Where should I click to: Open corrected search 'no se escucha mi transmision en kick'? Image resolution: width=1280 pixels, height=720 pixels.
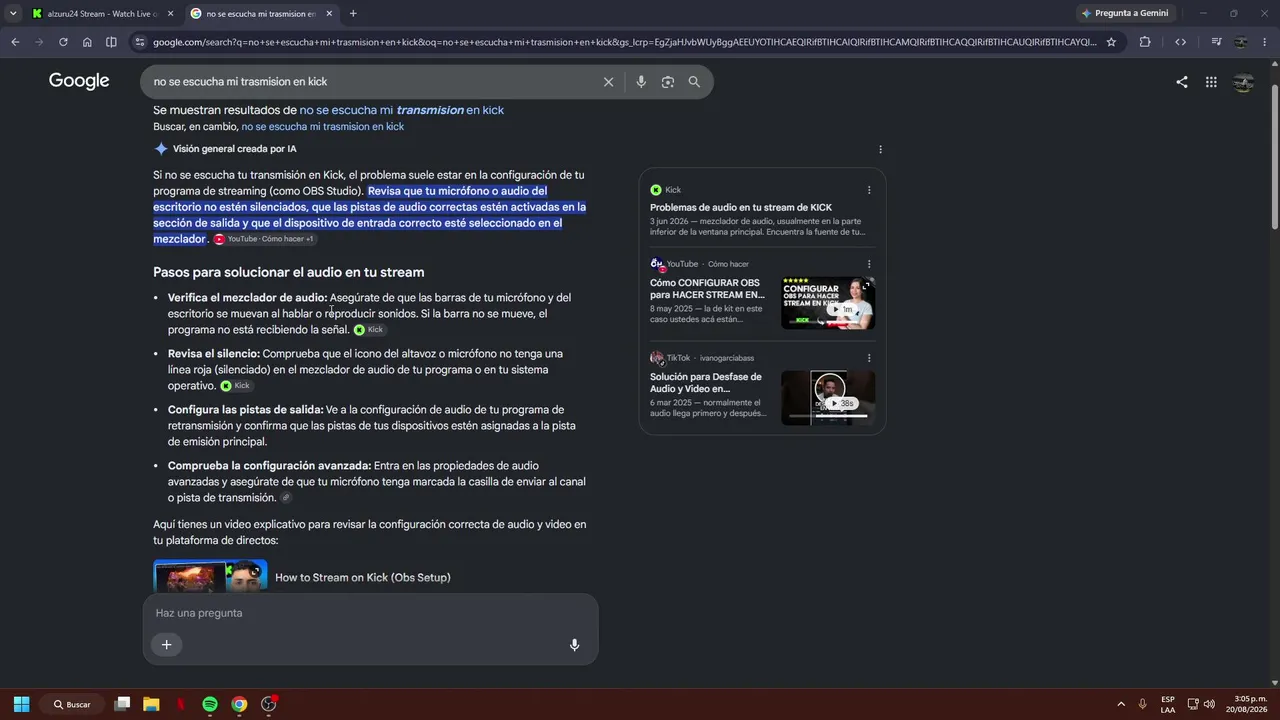[402, 110]
